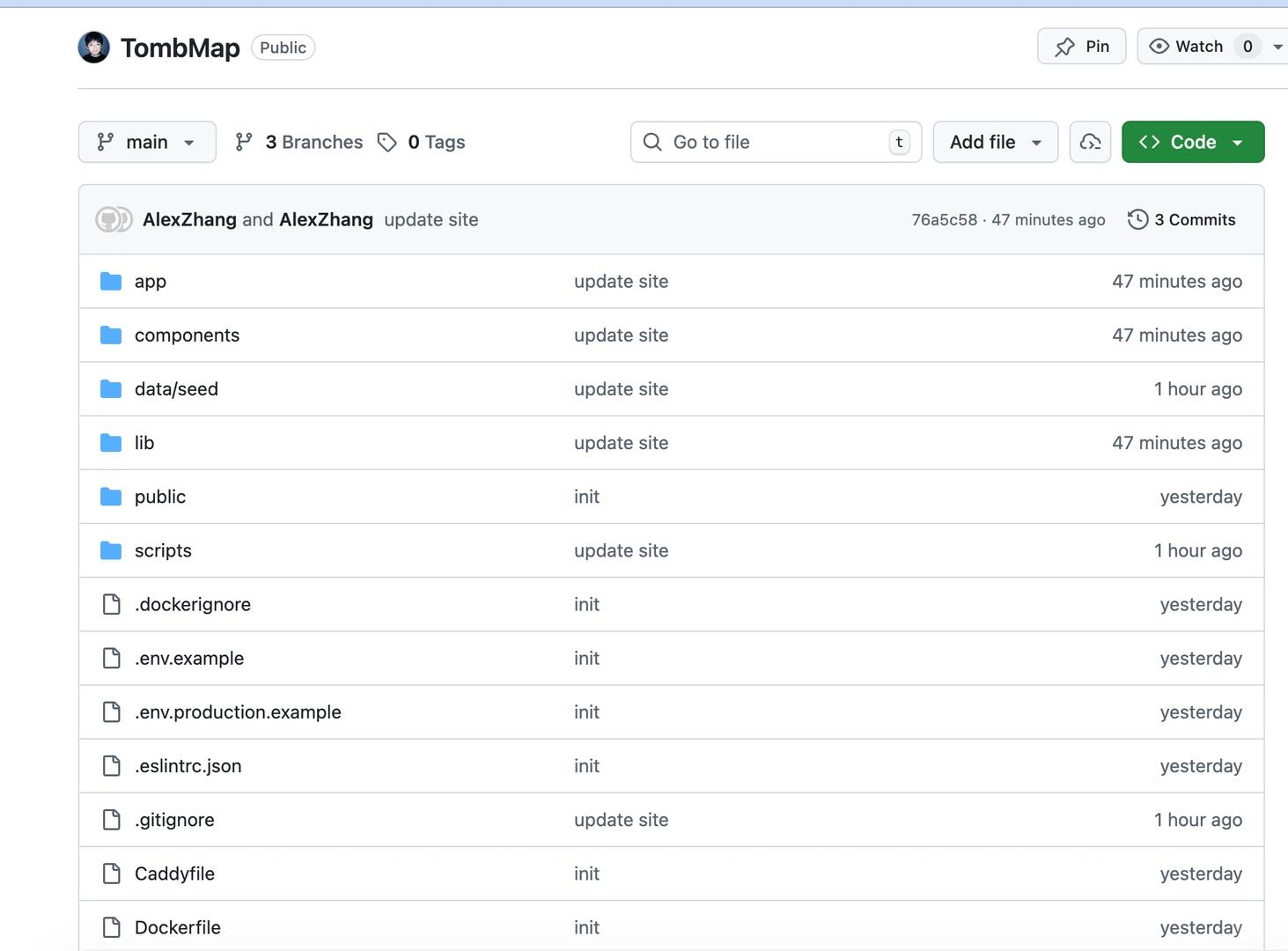The width and height of the screenshot is (1288, 951).
Task: Click the .dockerignore file icon
Action: pos(112,604)
